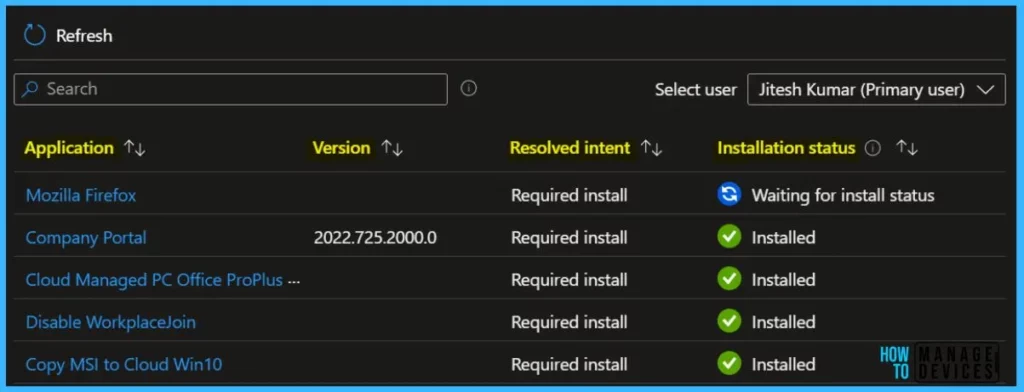Sort by Installation status arrows icon
The height and width of the screenshot is (392, 1024).
pos(906,148)
